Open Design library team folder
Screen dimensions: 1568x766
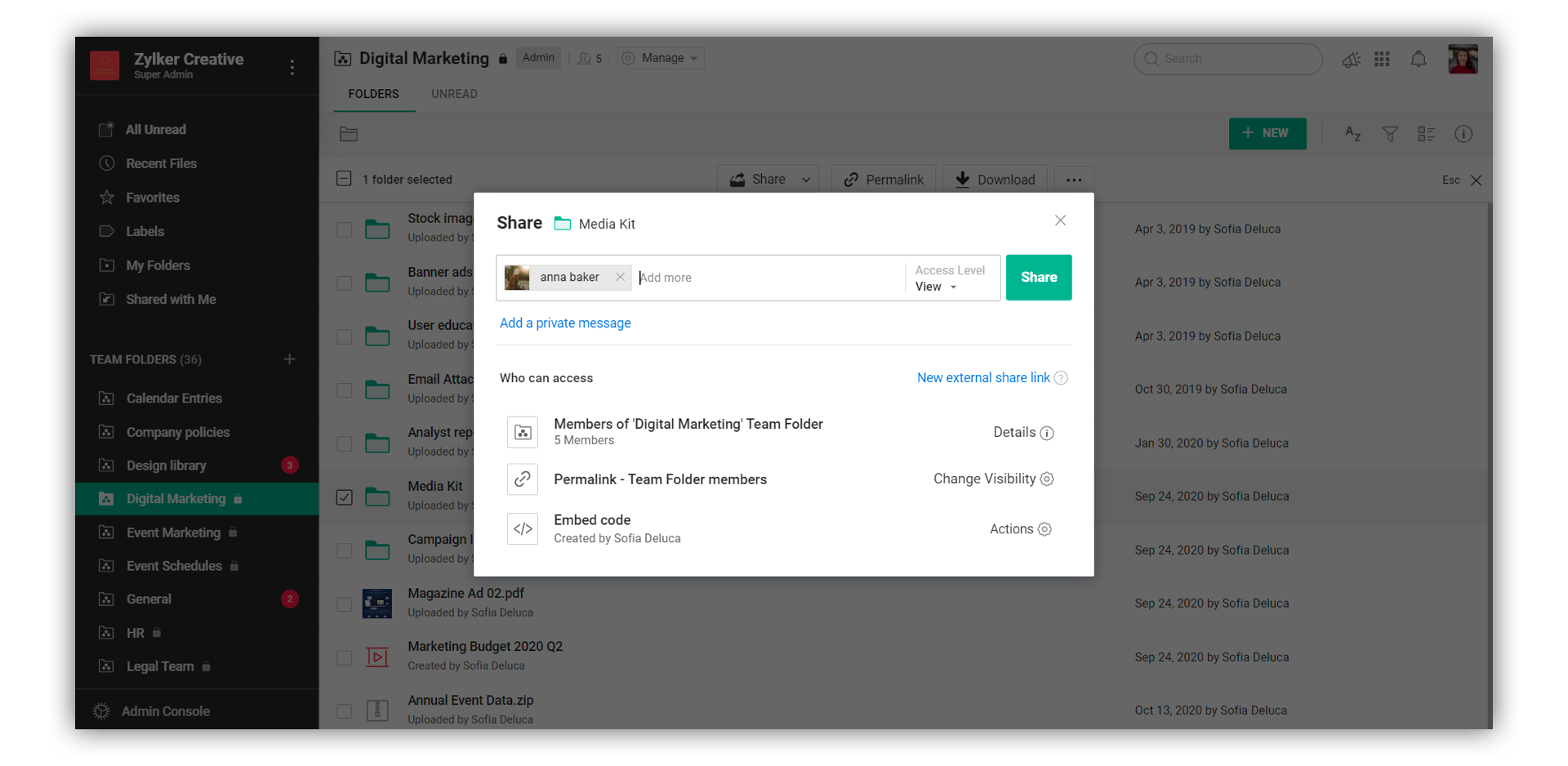point(167,465)
